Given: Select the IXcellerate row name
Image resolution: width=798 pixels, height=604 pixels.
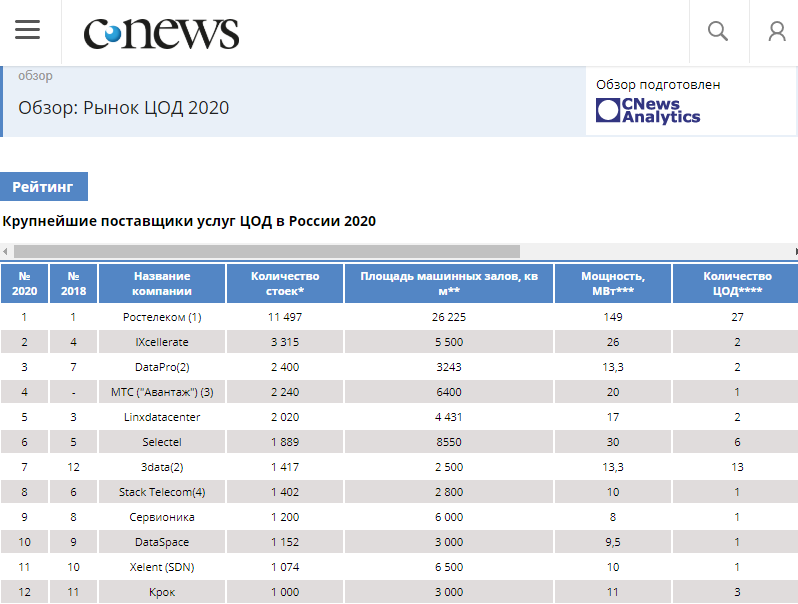Looking at the screenshot, I should (x=161, y=342).
